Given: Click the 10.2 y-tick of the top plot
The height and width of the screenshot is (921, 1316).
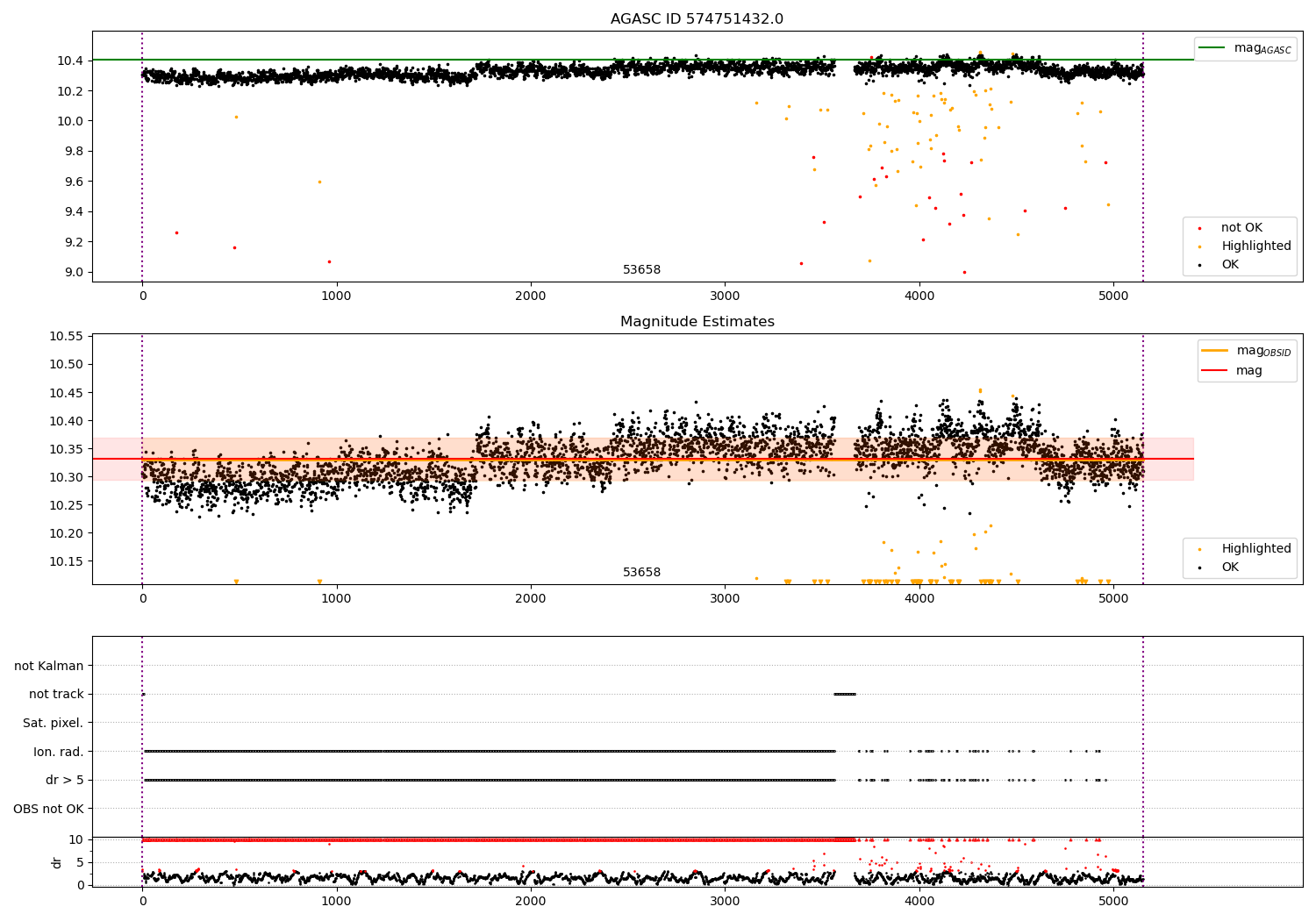Looking at the screenshot, I should coord(70,91).
